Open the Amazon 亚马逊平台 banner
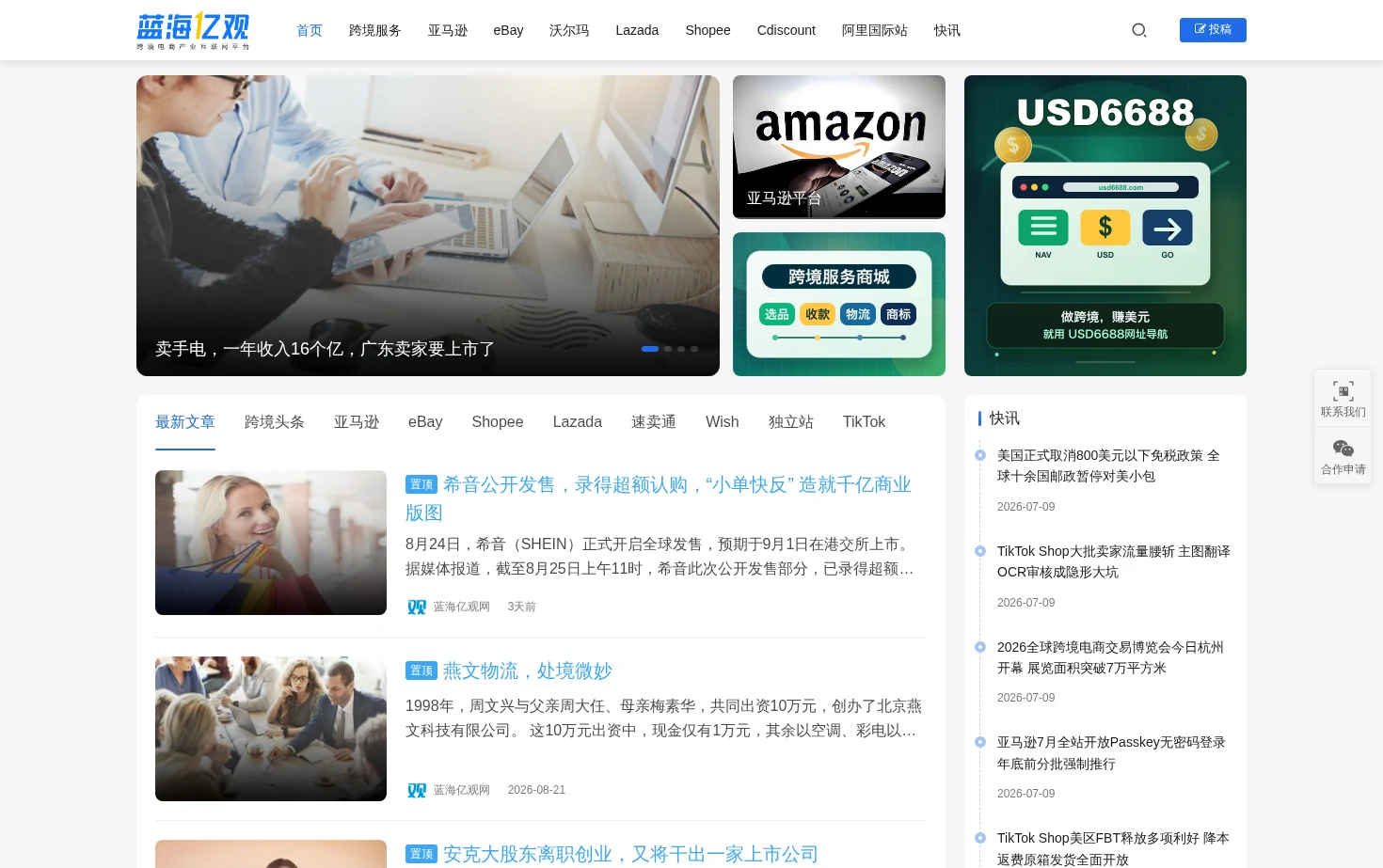This screenshot has width=1383, height=868. [x=839, y=147]
